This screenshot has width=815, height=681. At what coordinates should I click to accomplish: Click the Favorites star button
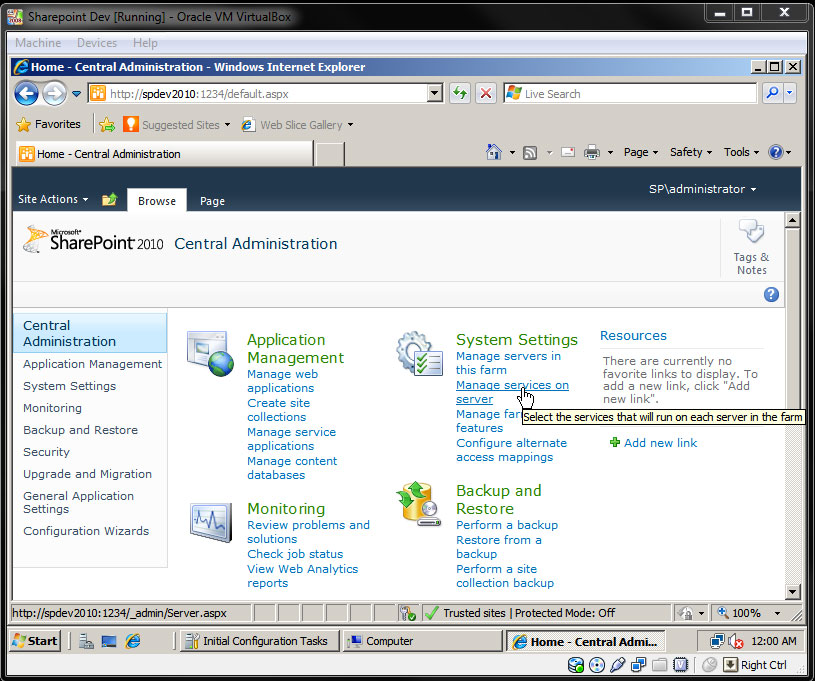point(49,124)
